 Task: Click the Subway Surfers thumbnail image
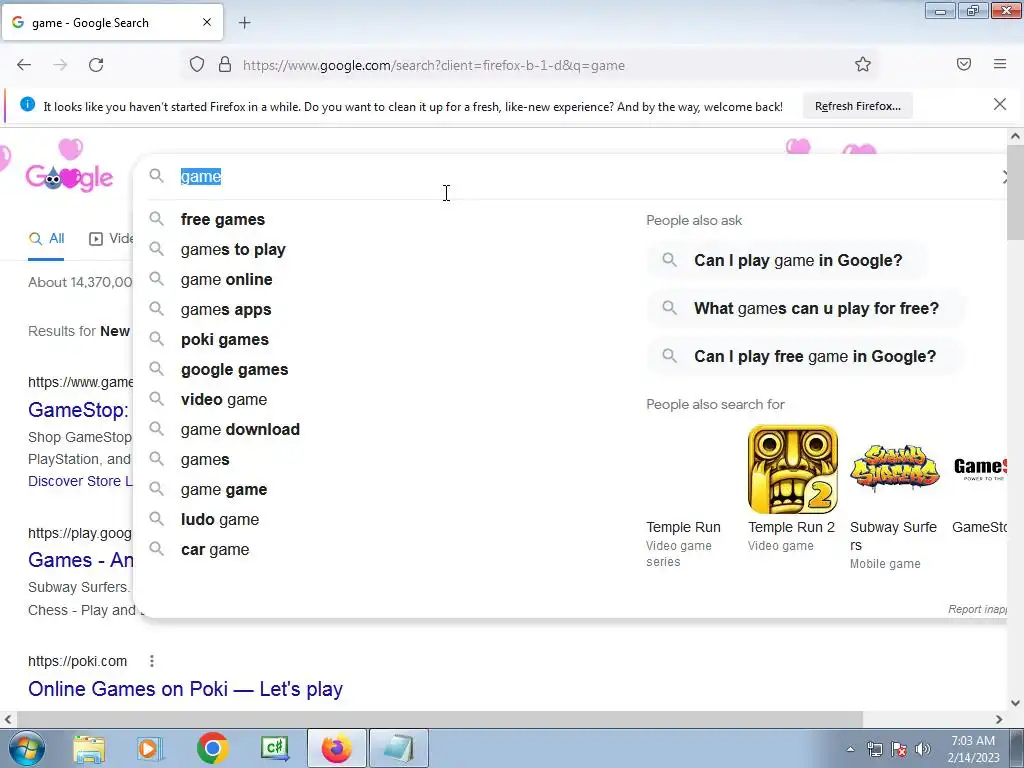(x=895, y=470)
